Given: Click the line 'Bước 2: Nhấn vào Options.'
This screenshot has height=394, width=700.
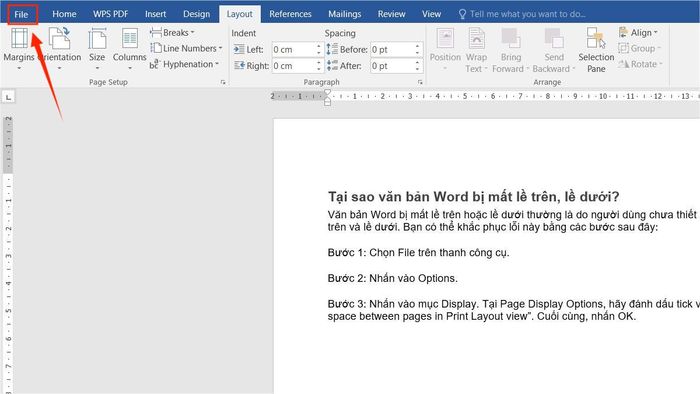Looking at the screenshot, I should point(392,278).
